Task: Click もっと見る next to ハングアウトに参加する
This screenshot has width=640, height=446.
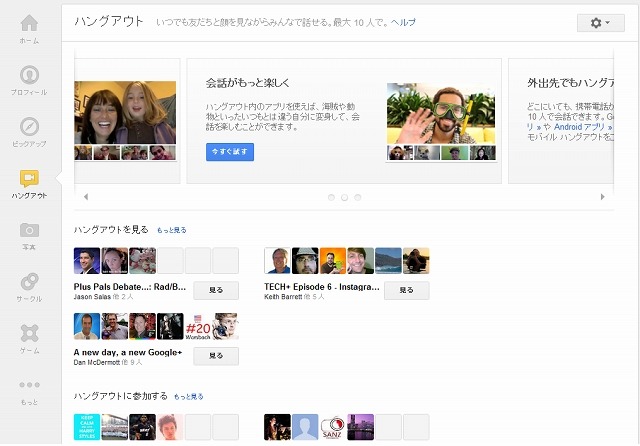Action: coord(189,396)
